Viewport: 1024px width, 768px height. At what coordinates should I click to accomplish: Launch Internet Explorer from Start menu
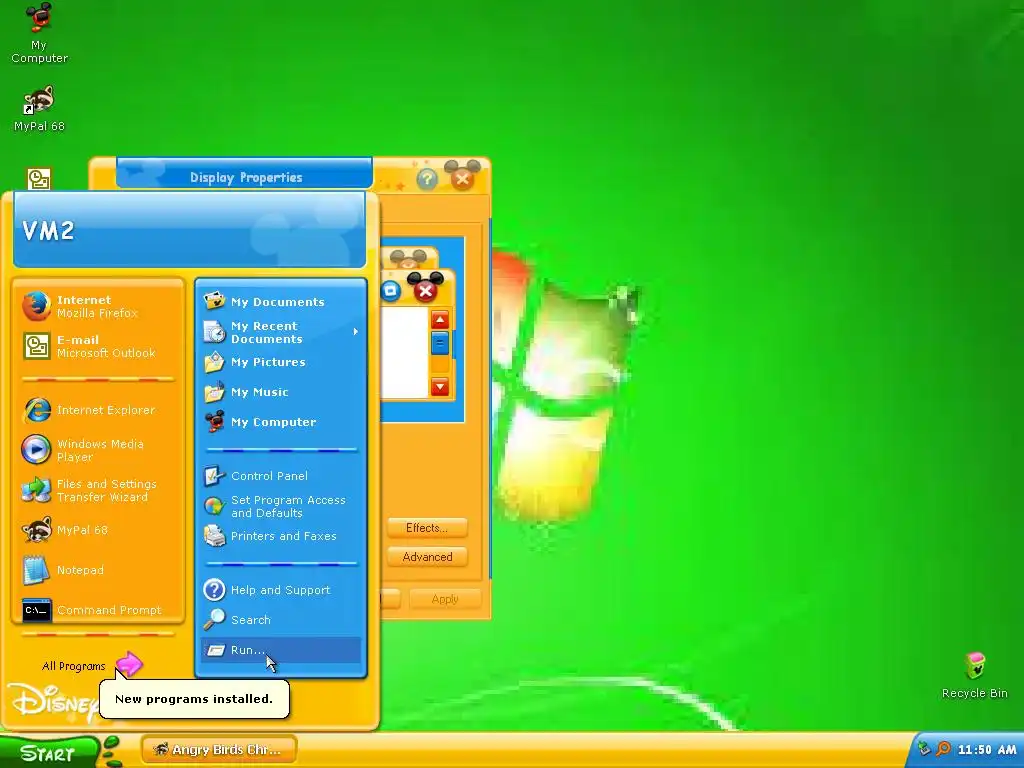(98, 410)
